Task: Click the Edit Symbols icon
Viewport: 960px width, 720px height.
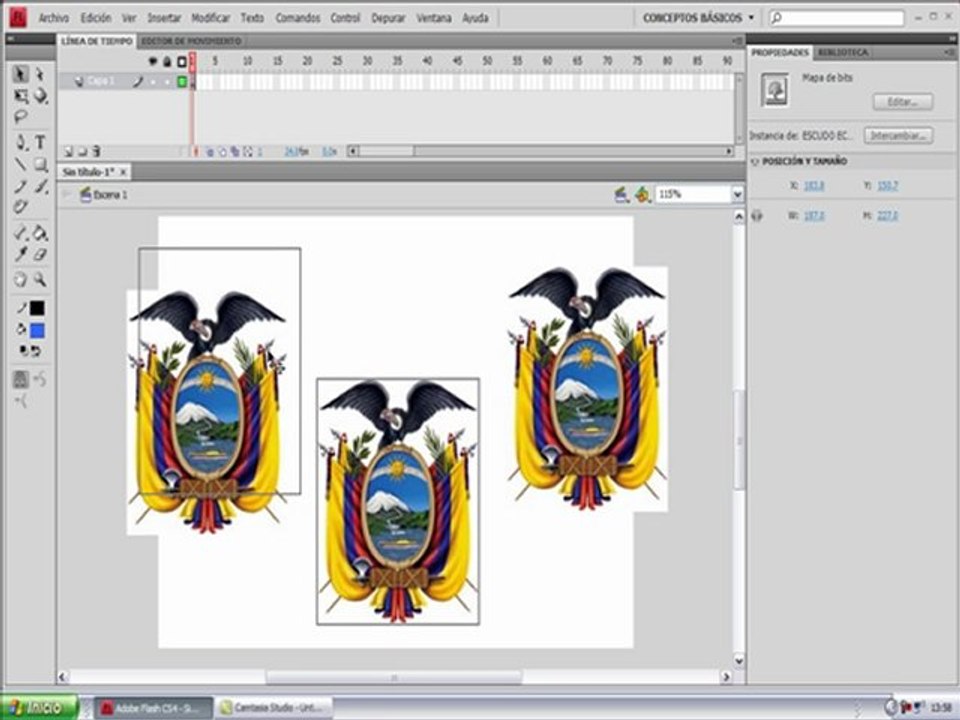Action: (642, 195)
